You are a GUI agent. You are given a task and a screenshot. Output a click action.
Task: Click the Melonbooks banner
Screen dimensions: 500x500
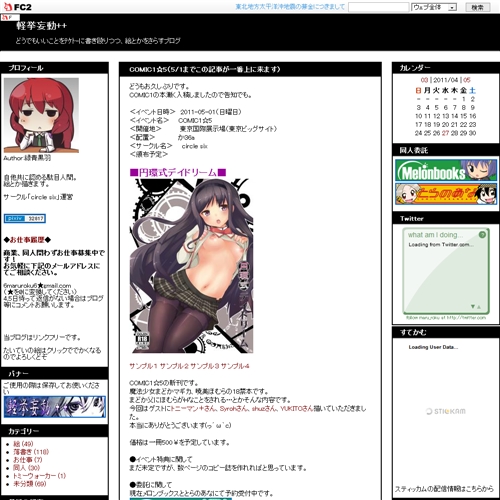point(446,170)
